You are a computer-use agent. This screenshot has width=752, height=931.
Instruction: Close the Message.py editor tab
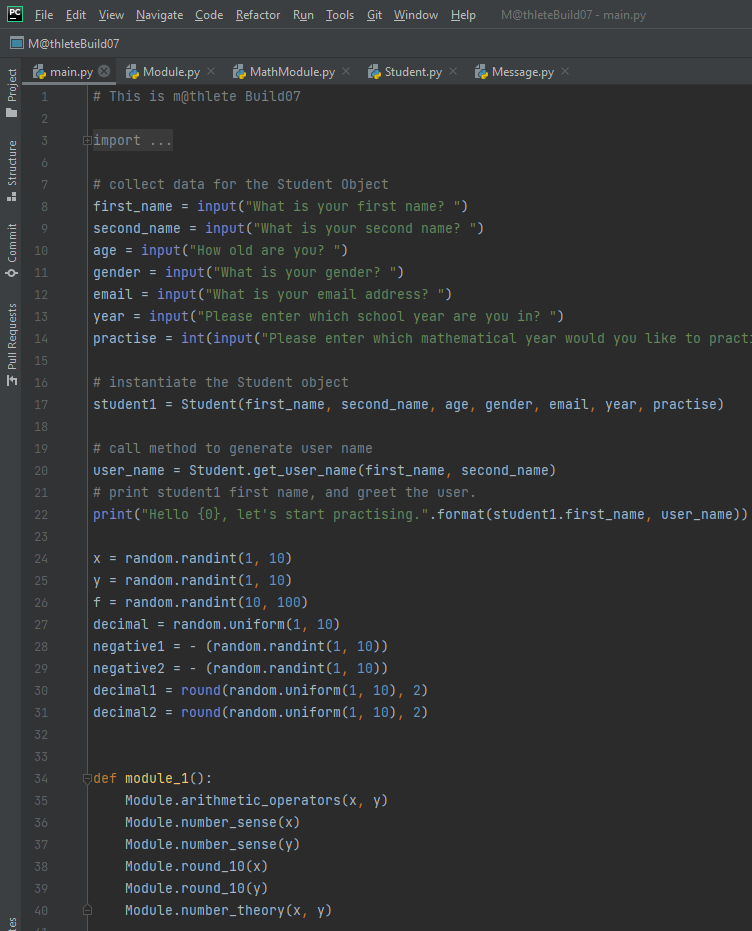pos(565,72)
